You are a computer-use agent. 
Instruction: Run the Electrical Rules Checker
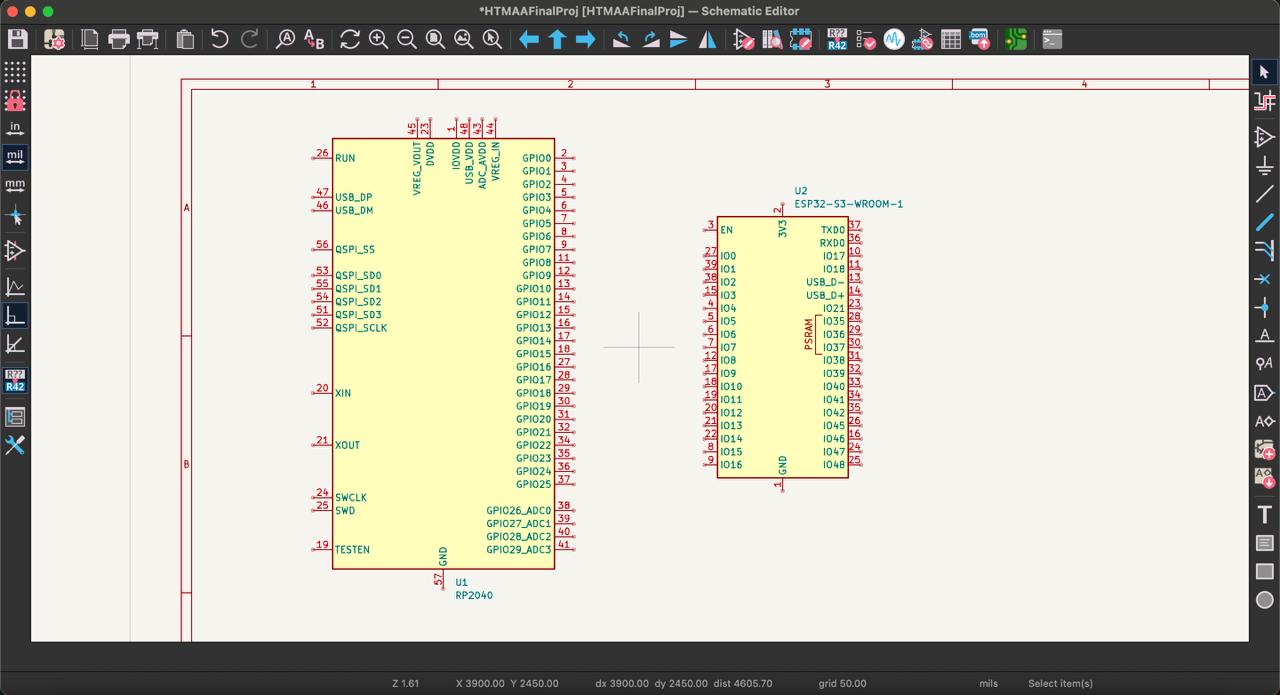[866, 40]
